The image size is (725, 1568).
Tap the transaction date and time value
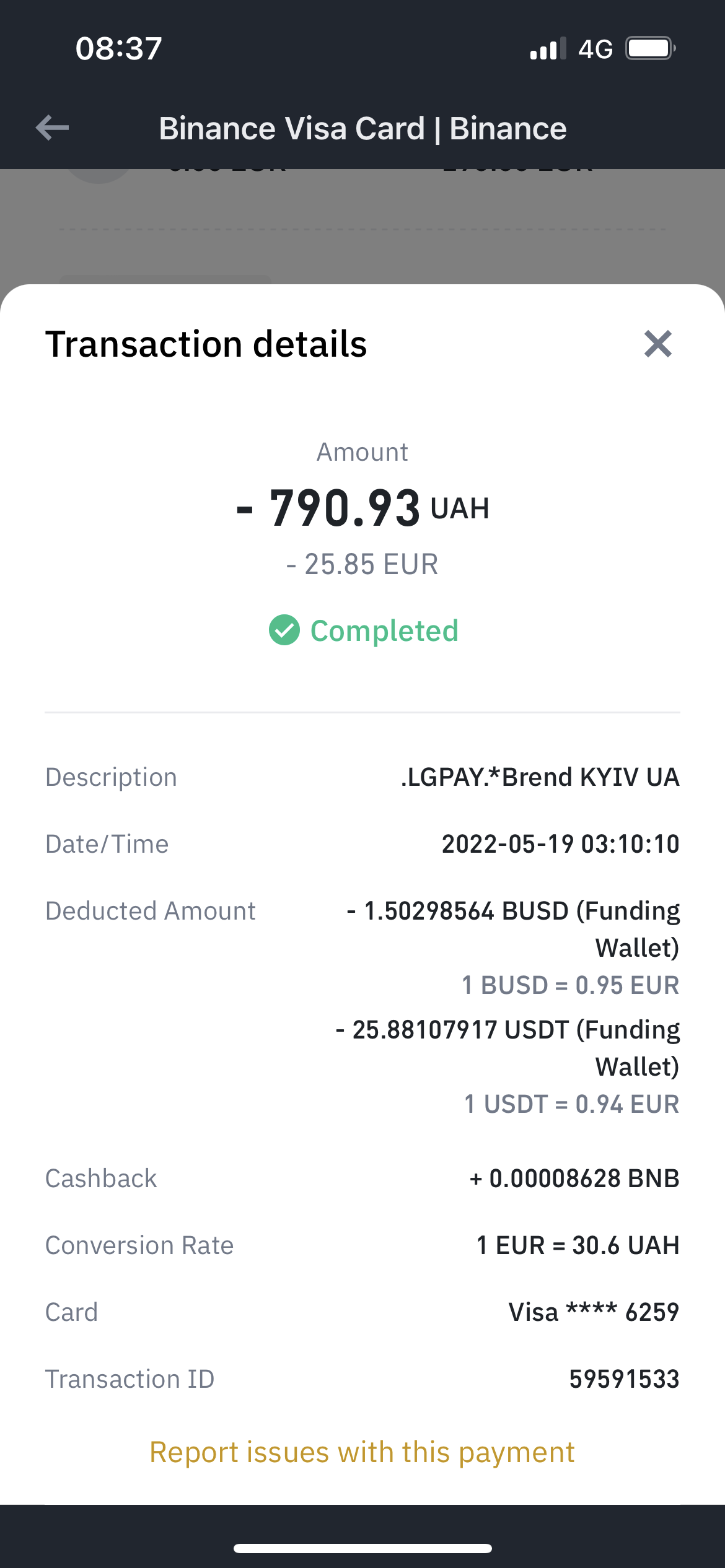coord(560,844)
